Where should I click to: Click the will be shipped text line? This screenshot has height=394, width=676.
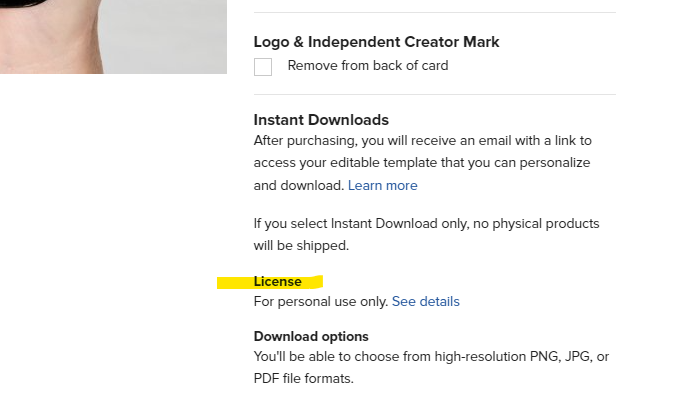[x=301, y=246]
